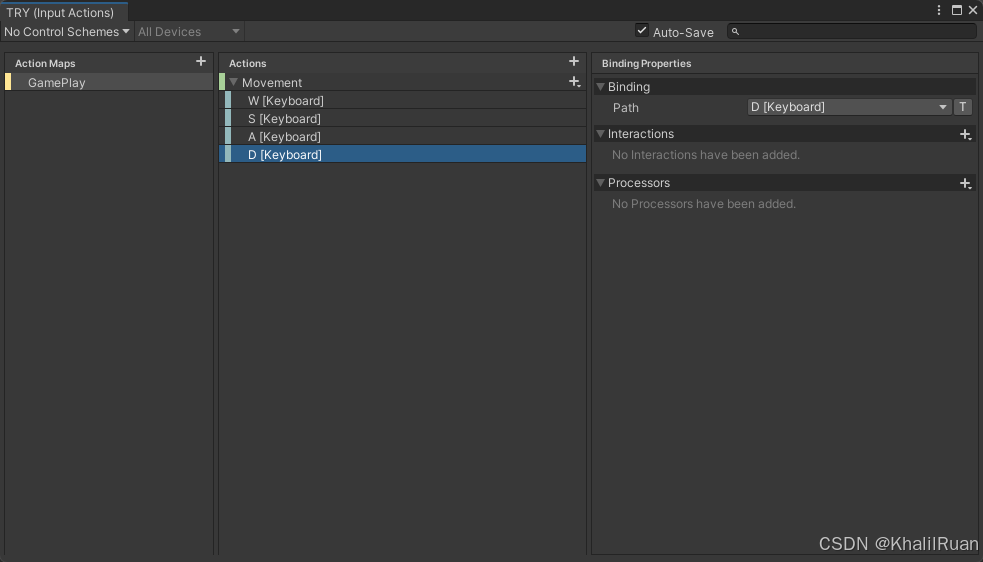The height and width of the screenshot is (562, 983).
Task: Select the TRY (Input Actions) tab
Action: coord(64,13)
